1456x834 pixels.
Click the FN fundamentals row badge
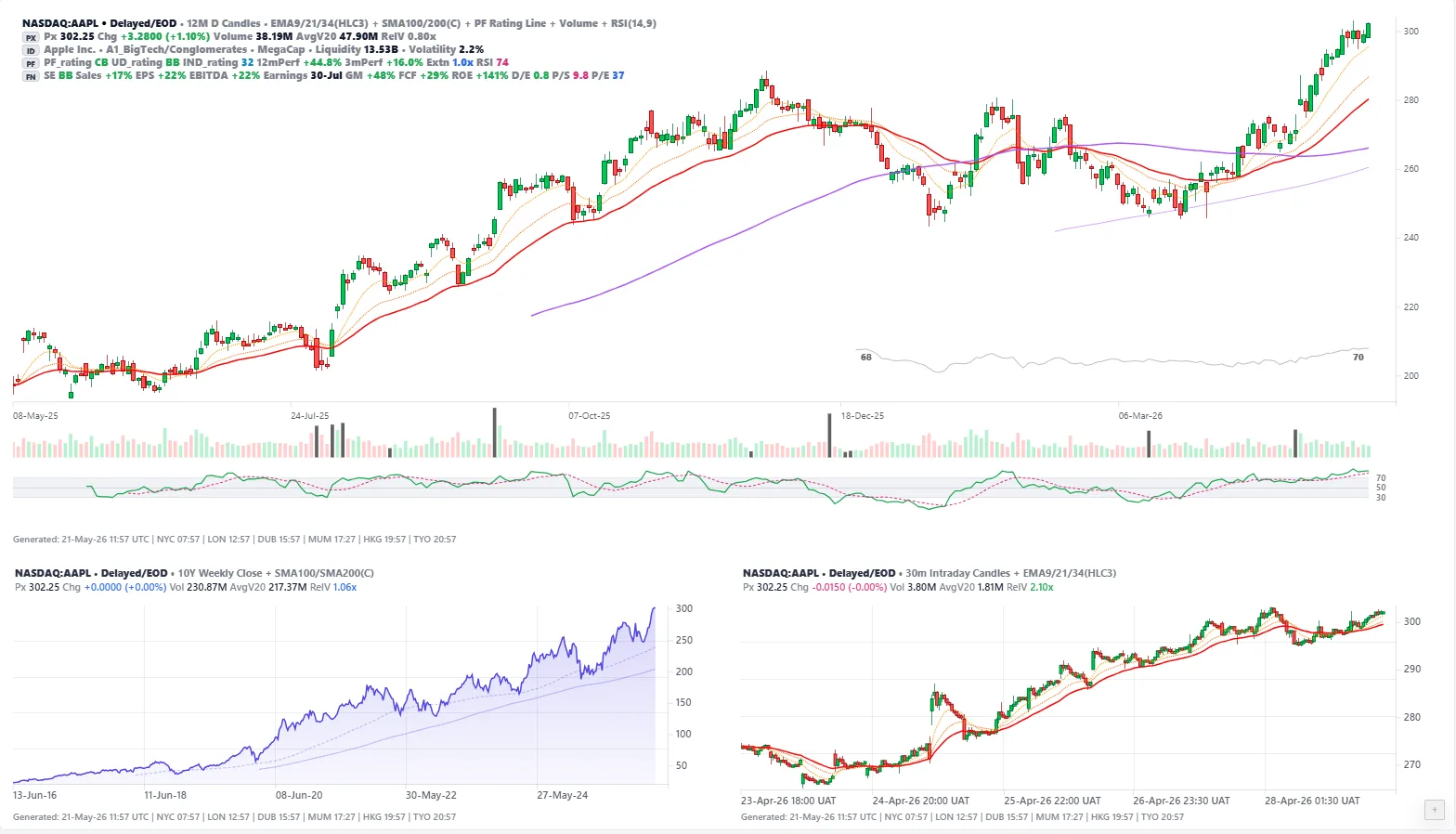pos(31,76)
